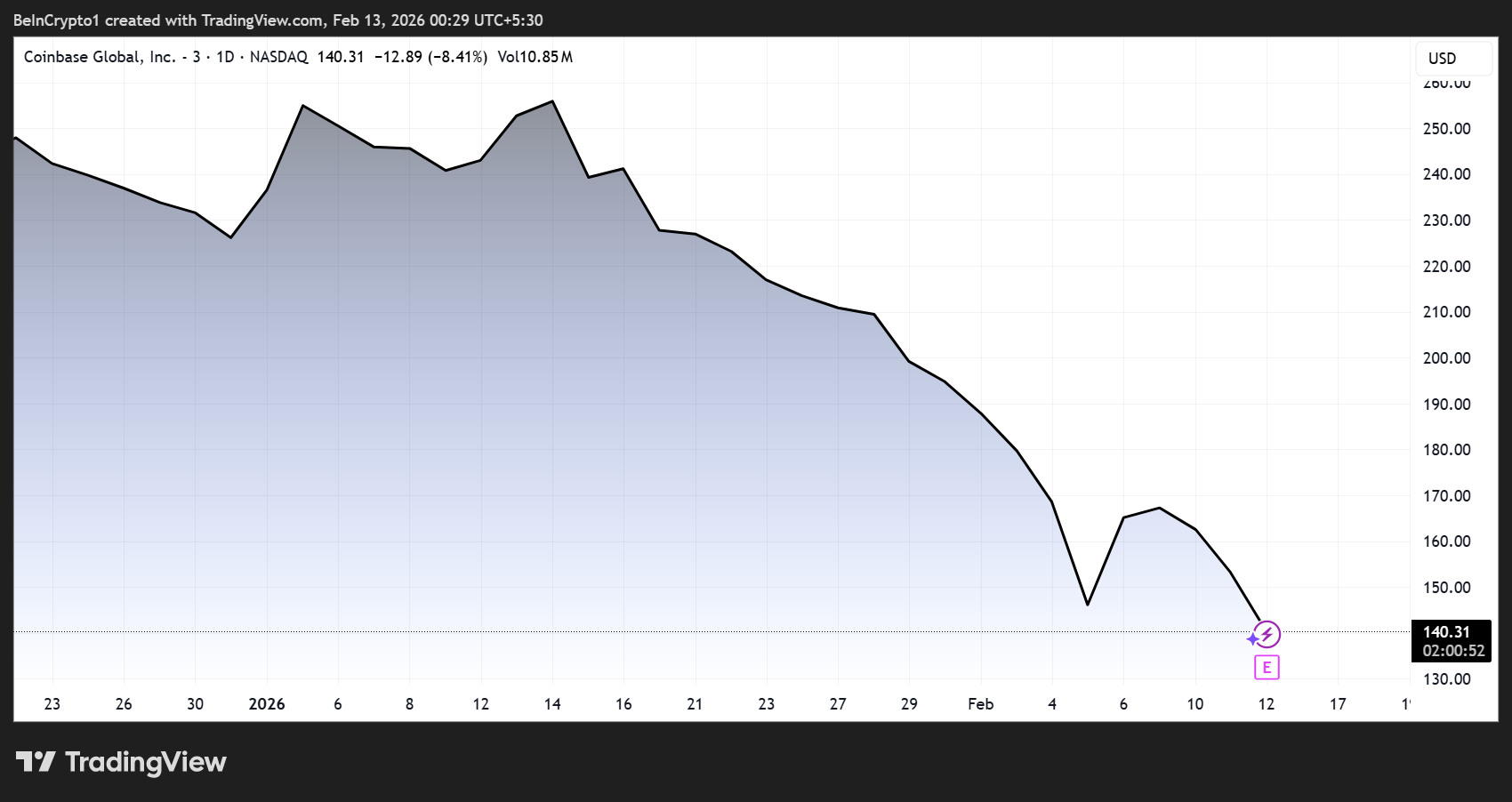
Task: Click the volume readout Vol10.85M
Action: (538, 56)
